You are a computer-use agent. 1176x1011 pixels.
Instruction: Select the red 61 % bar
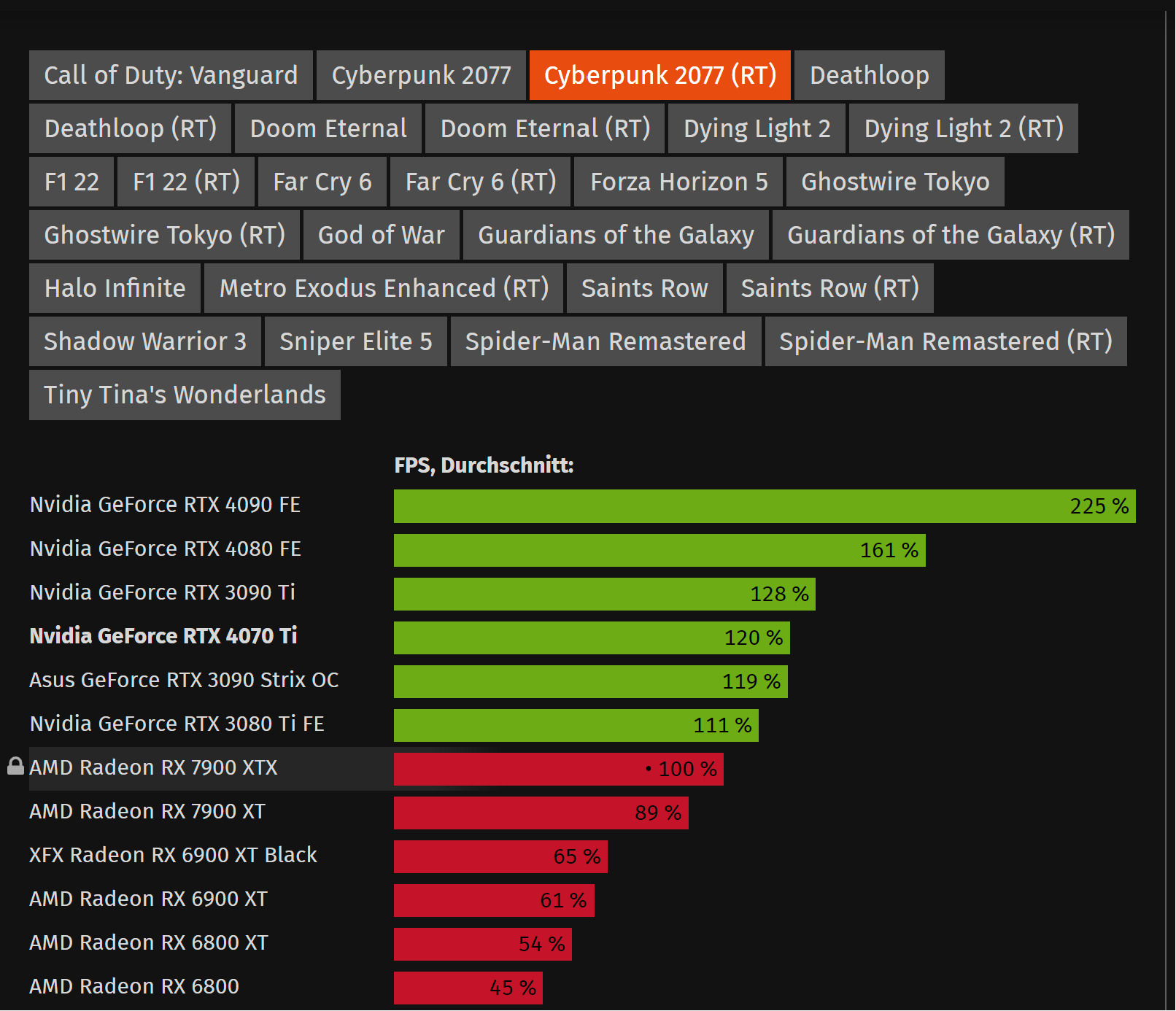[494, 900]
